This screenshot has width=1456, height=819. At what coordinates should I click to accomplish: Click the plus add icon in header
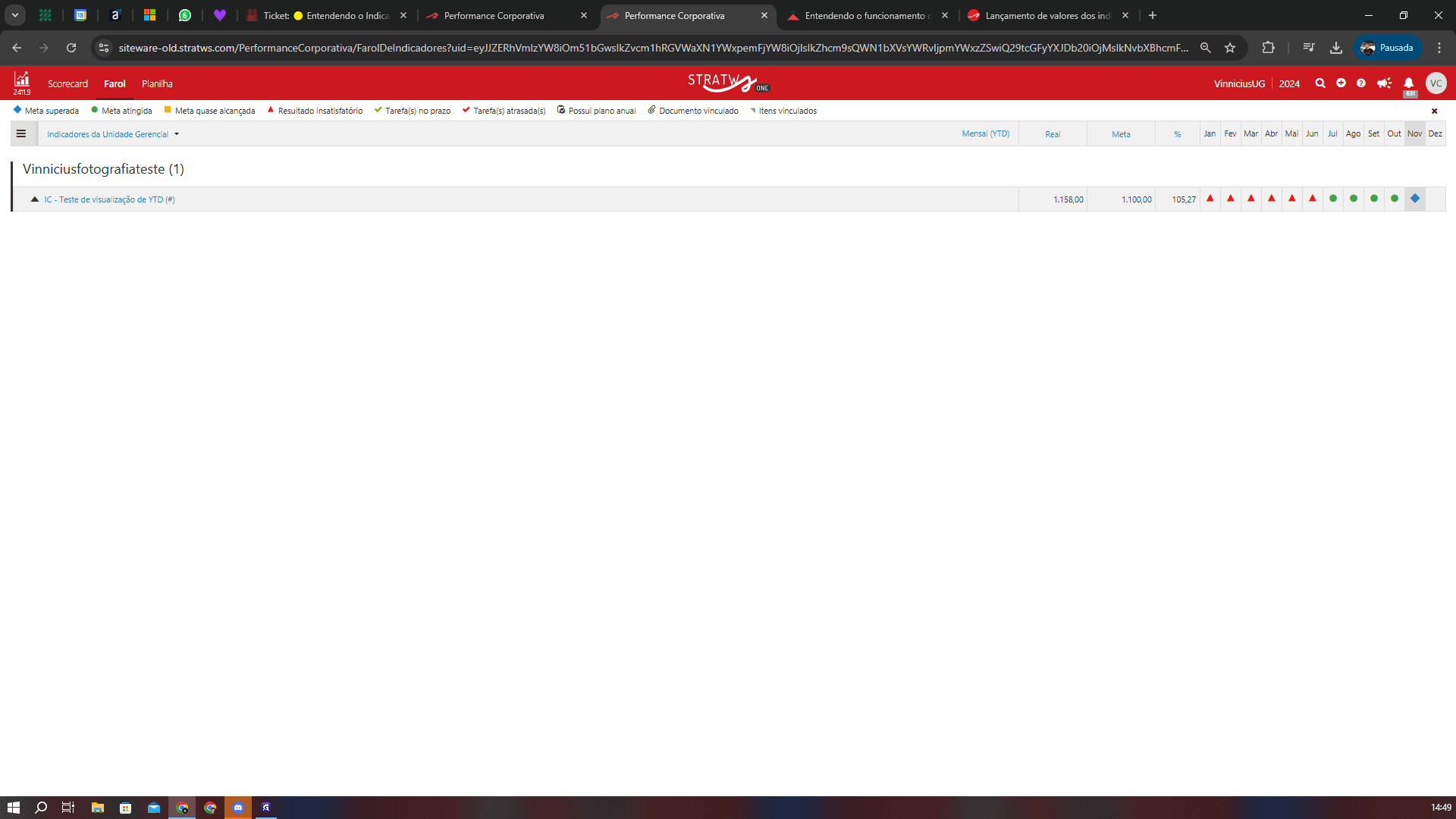pos(1341,83)
